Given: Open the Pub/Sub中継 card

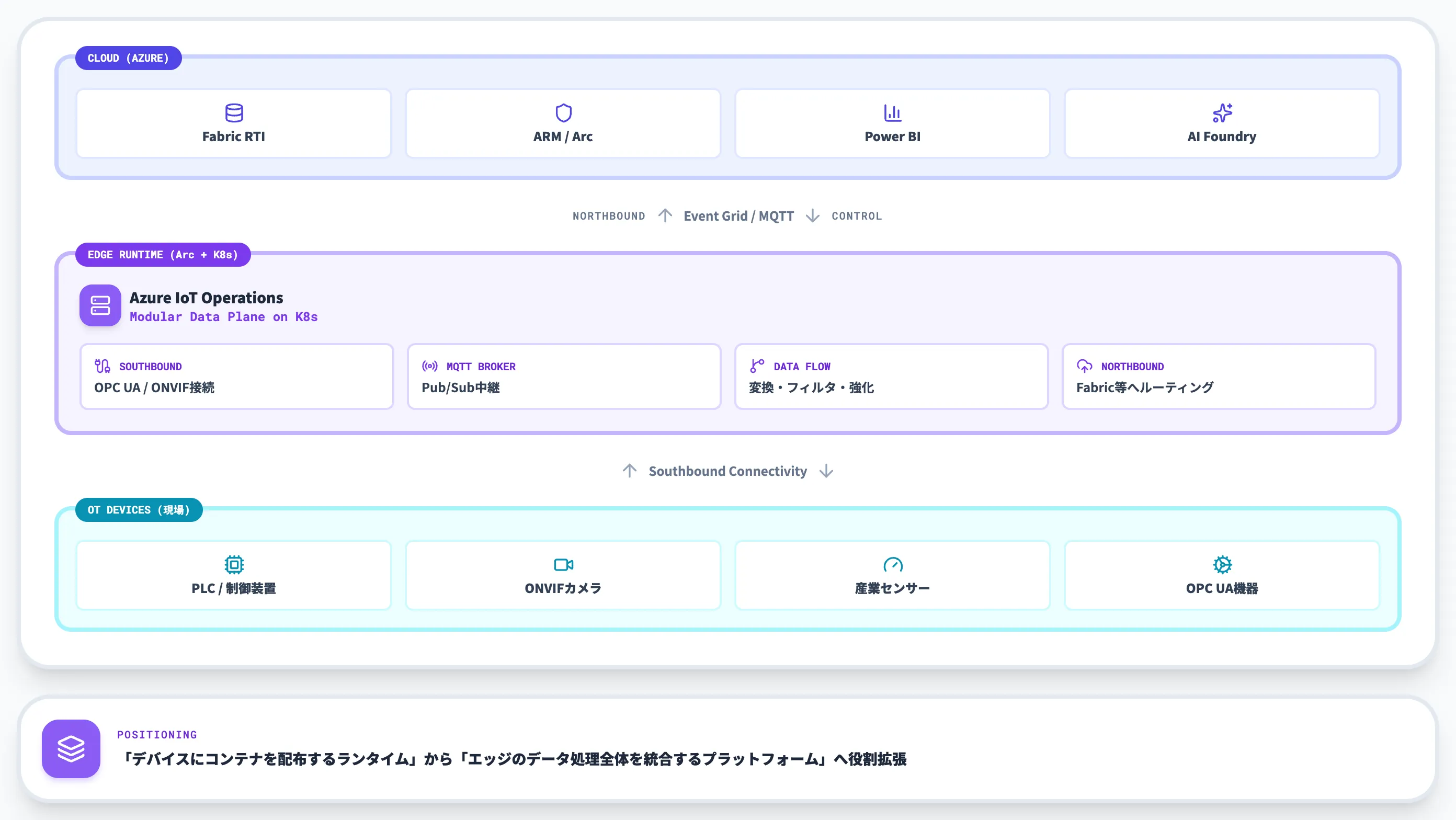Looking at the screenshot, I should tap(564, 377).
